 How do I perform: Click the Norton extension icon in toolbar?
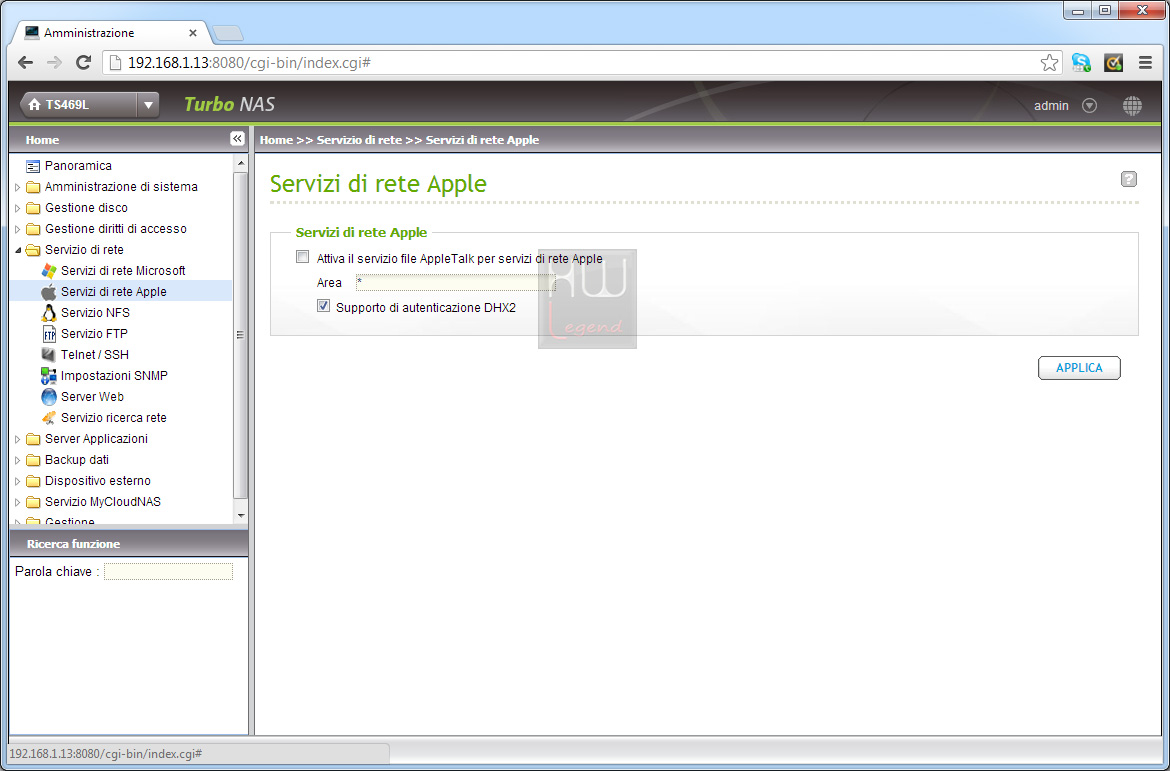pyautogui.click(x=1113, y=63)
